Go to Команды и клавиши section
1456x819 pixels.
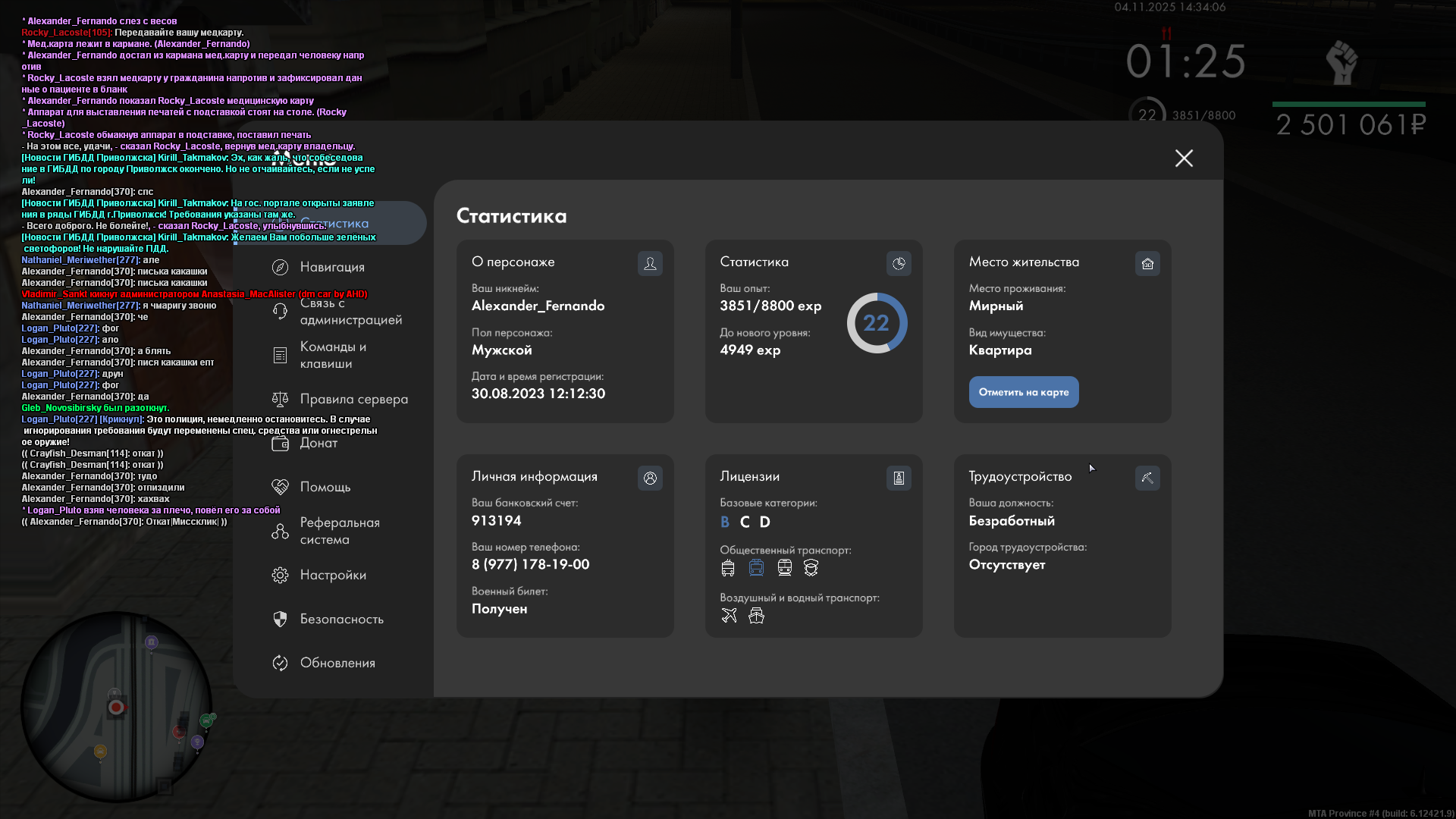[x=332, y=355]
